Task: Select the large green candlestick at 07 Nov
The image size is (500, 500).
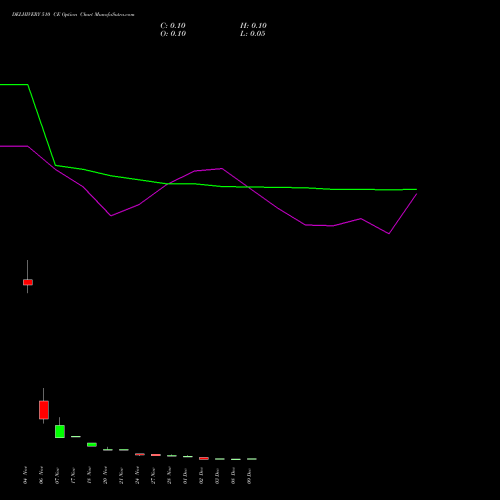Action: (60, 431)
